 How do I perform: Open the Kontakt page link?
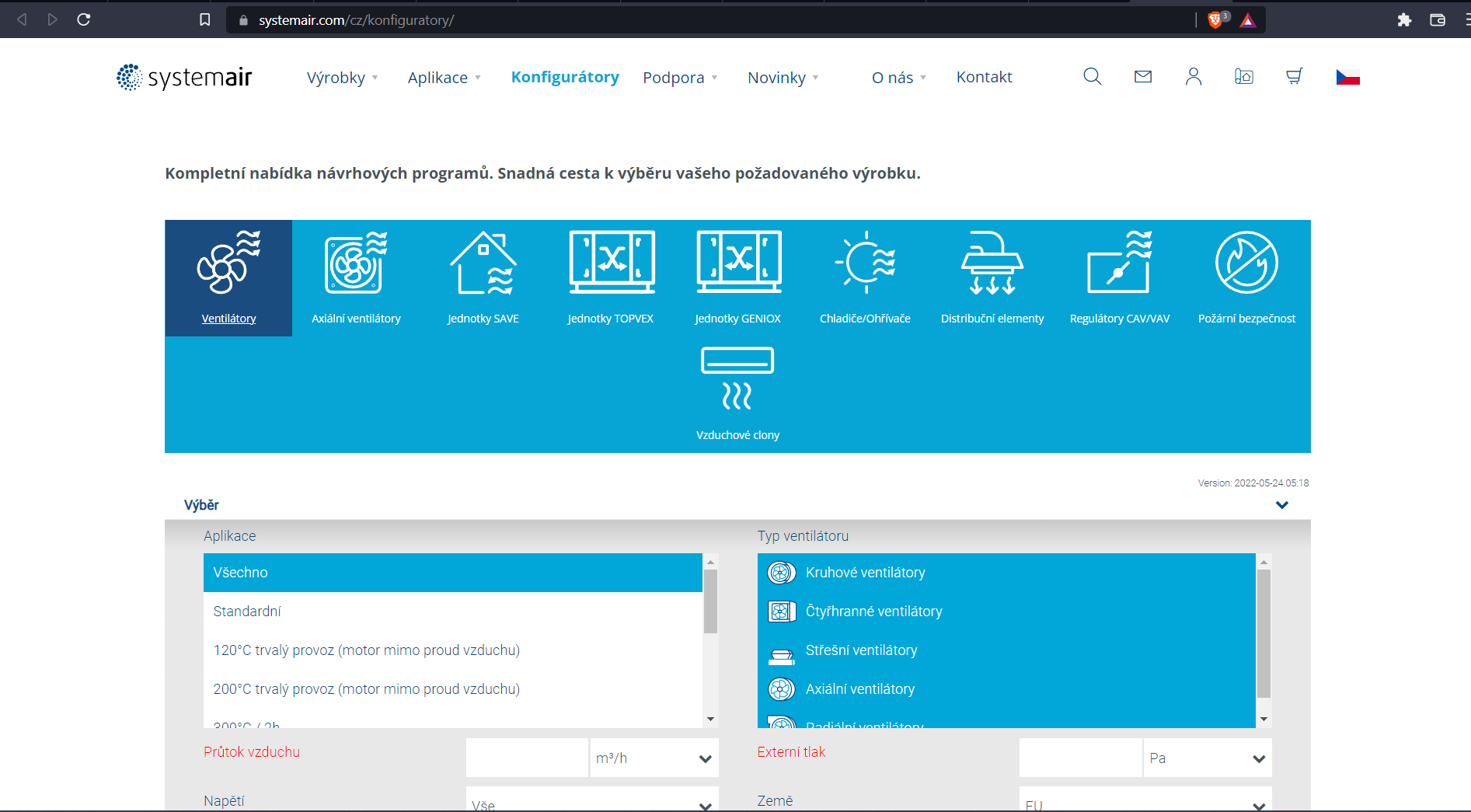pos(984,77)
